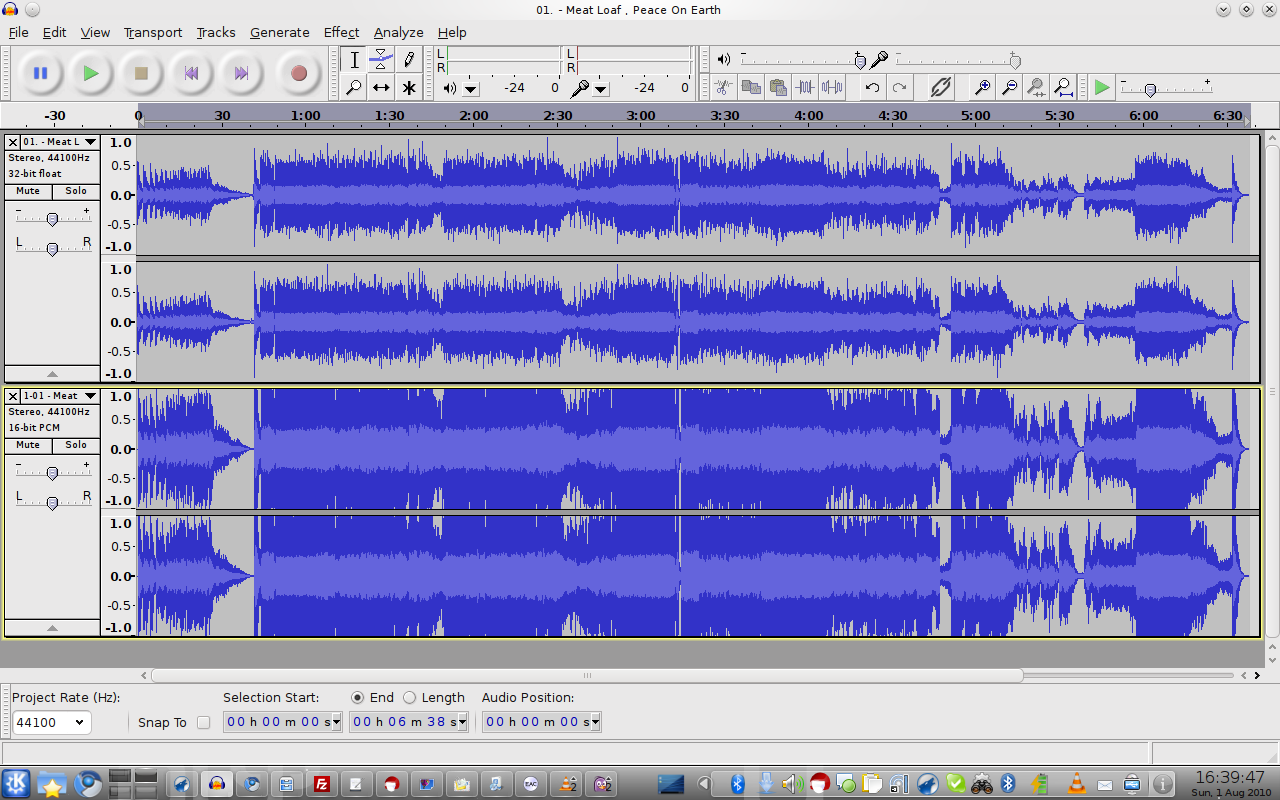Viewport: 1280px width, 800px height.
Task: Click the Skip to End button
Action: pyautogui.click(x=241, y=73)
